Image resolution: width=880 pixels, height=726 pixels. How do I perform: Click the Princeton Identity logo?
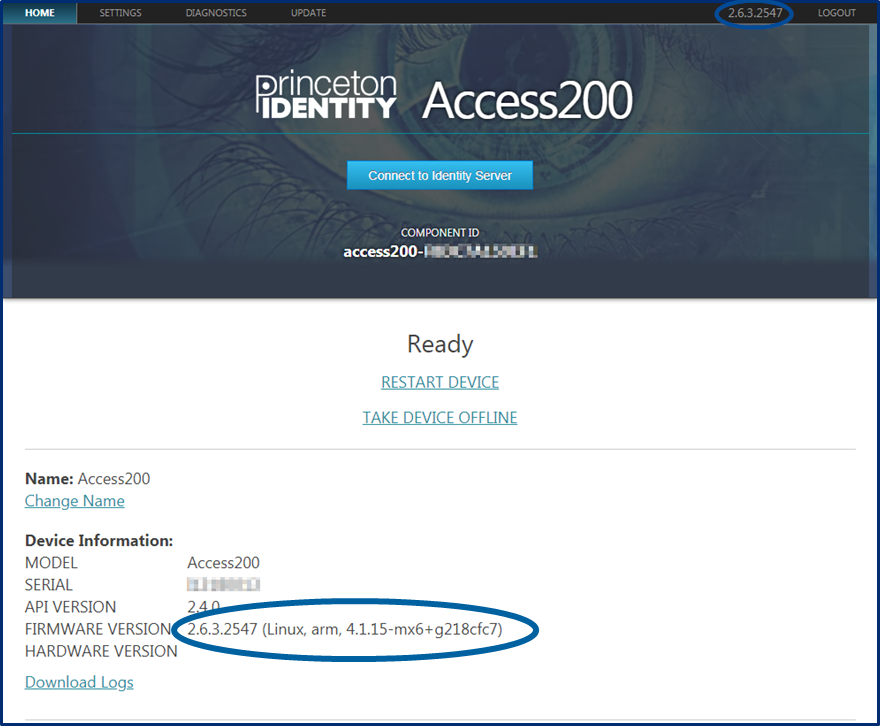pos(326,95)
